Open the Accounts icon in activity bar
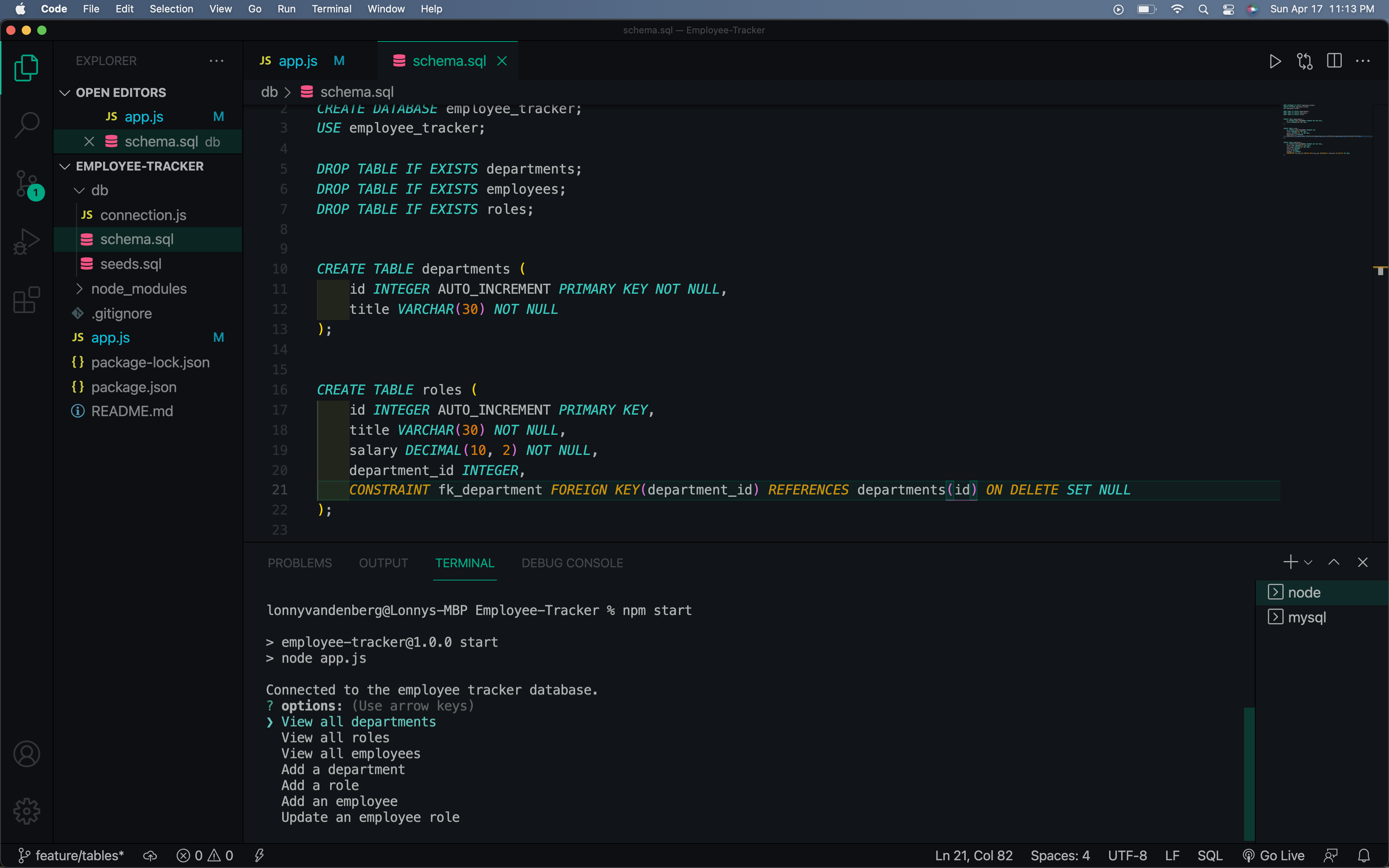This screenshot has height=868, width=1389. 26,754
